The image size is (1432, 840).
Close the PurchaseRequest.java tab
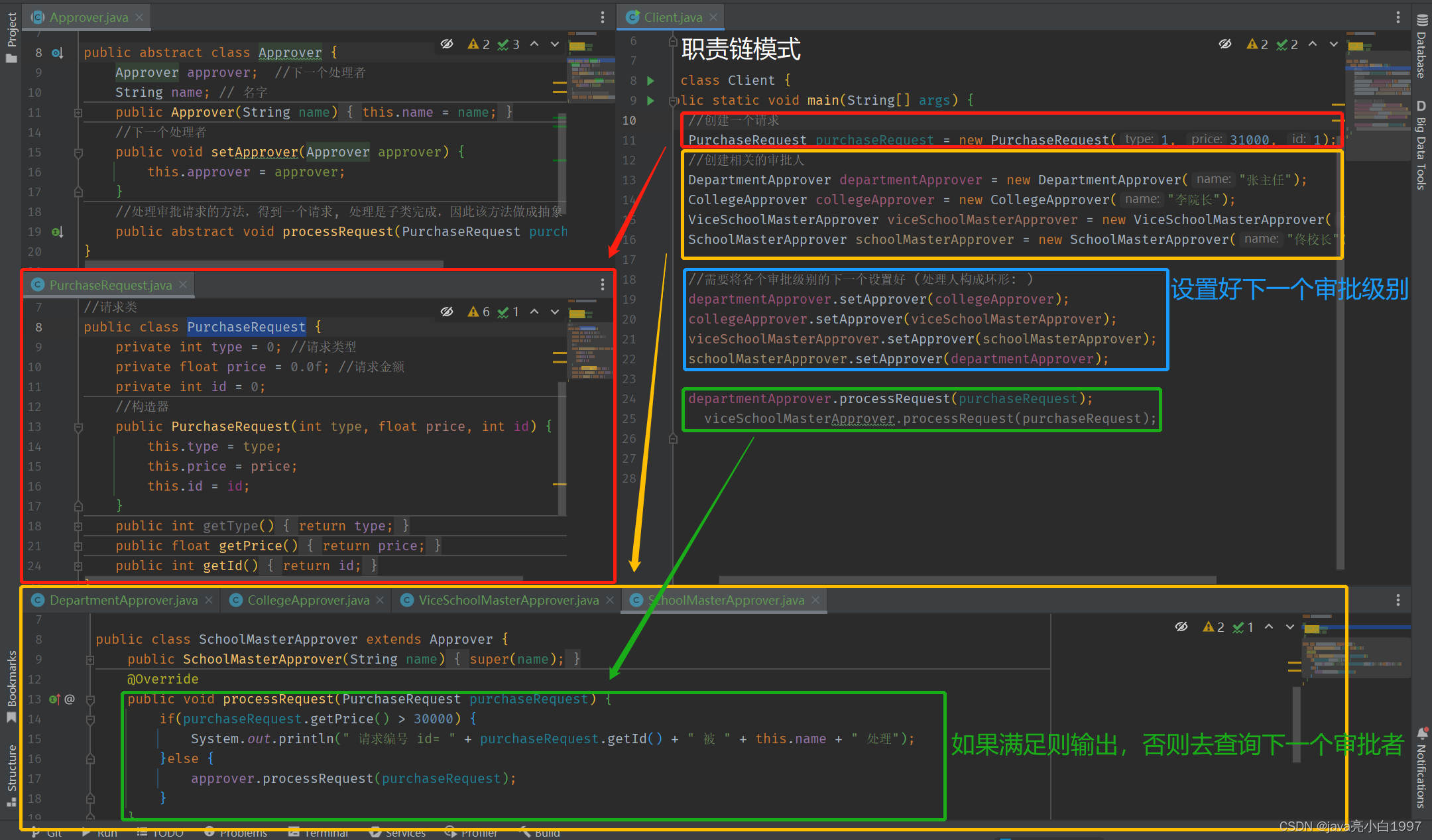click(x=183, y=284)
